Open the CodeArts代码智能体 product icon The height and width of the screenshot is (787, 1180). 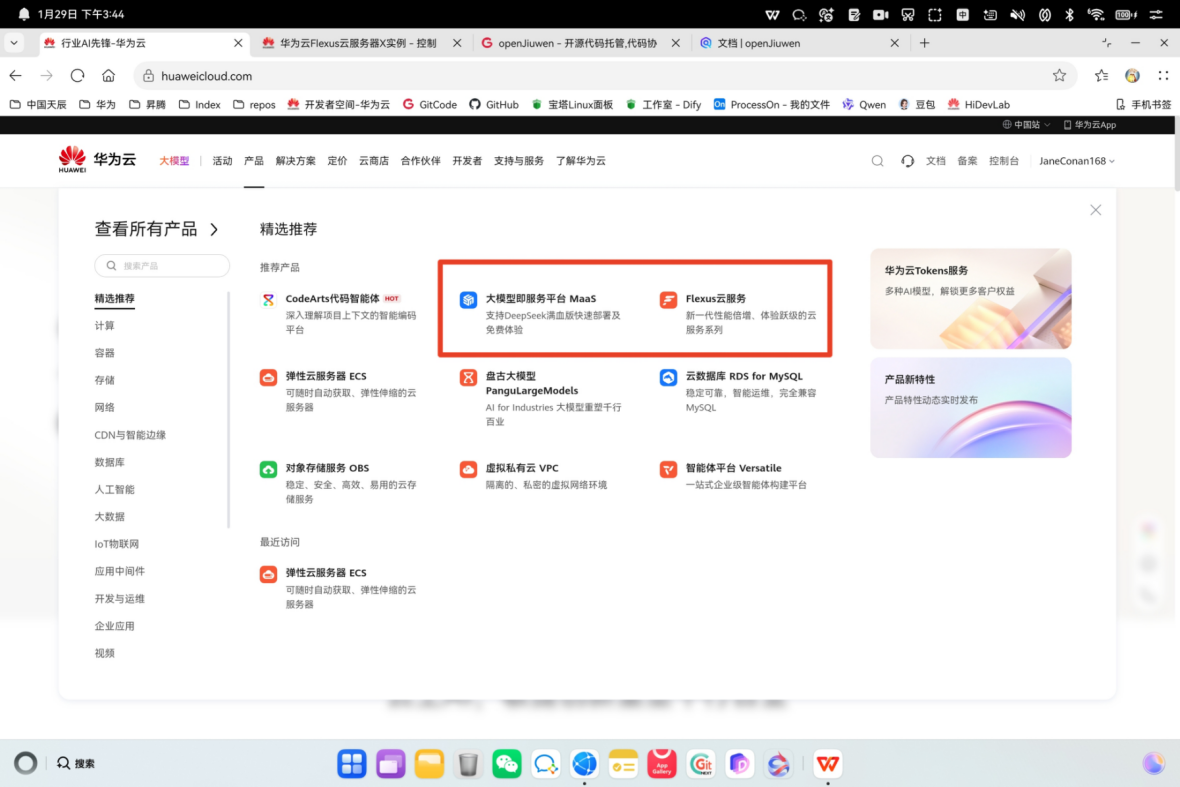[x=268, y=299]
